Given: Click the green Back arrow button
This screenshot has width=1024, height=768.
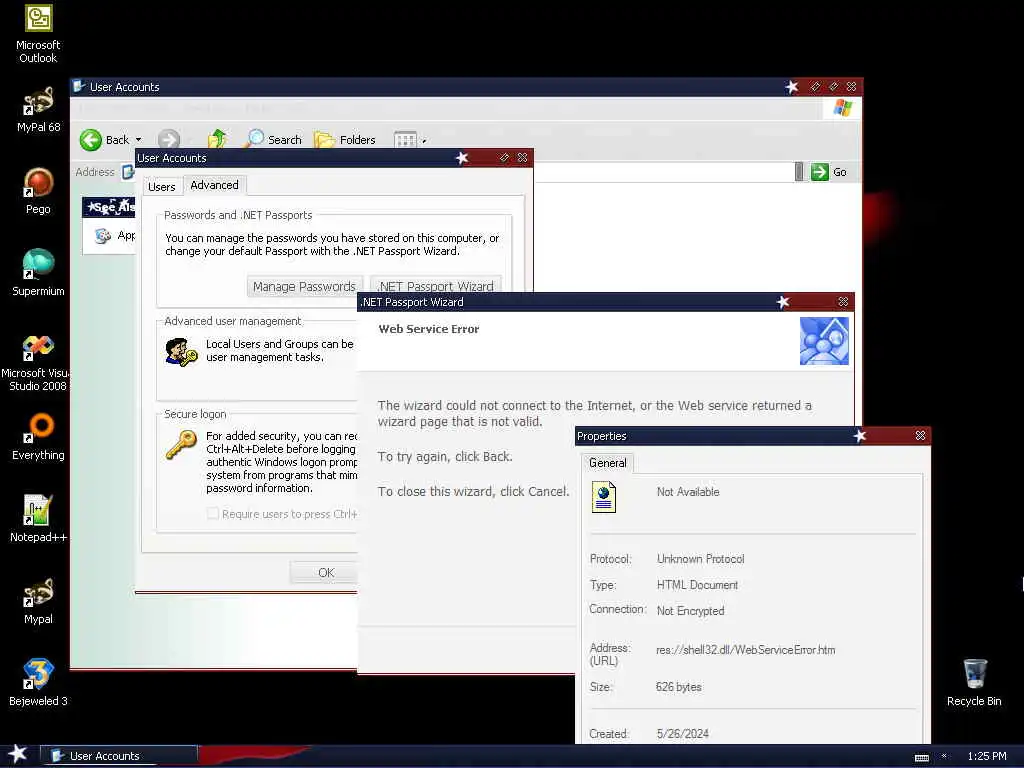Looking at the screenshot, I should (x=91, y=140).
